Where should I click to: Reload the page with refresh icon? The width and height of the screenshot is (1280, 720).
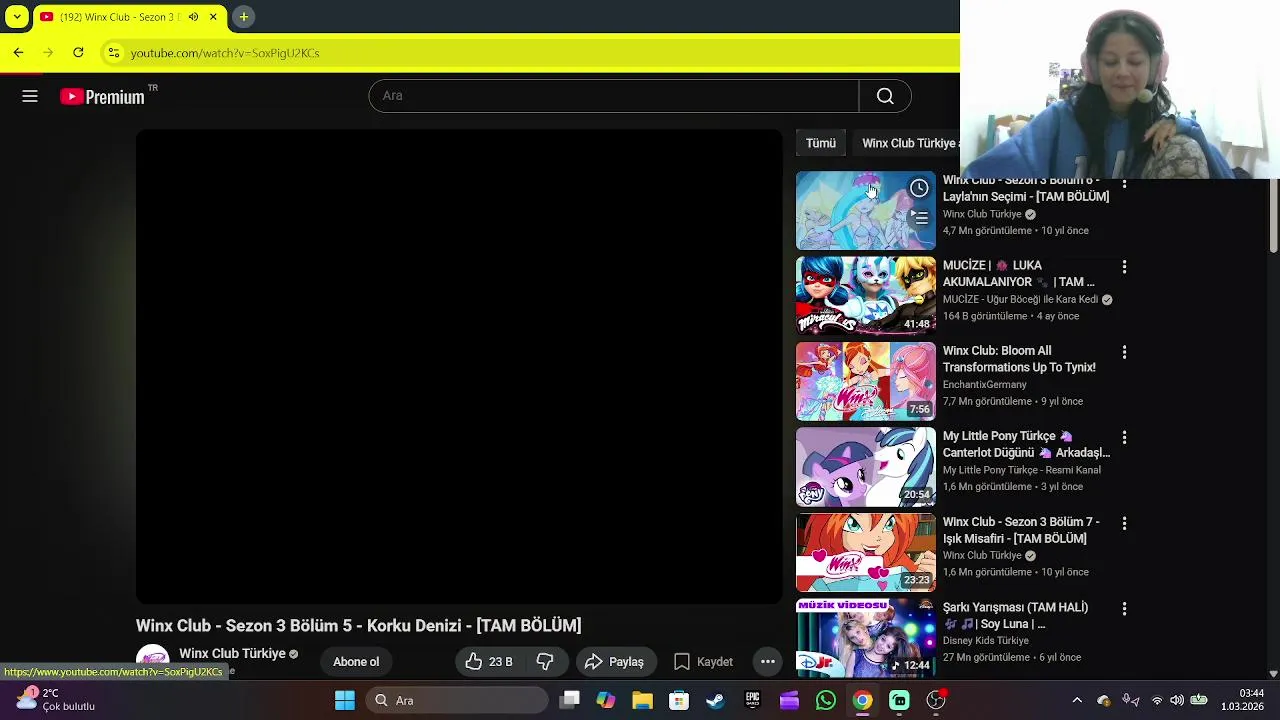(78, 52)
